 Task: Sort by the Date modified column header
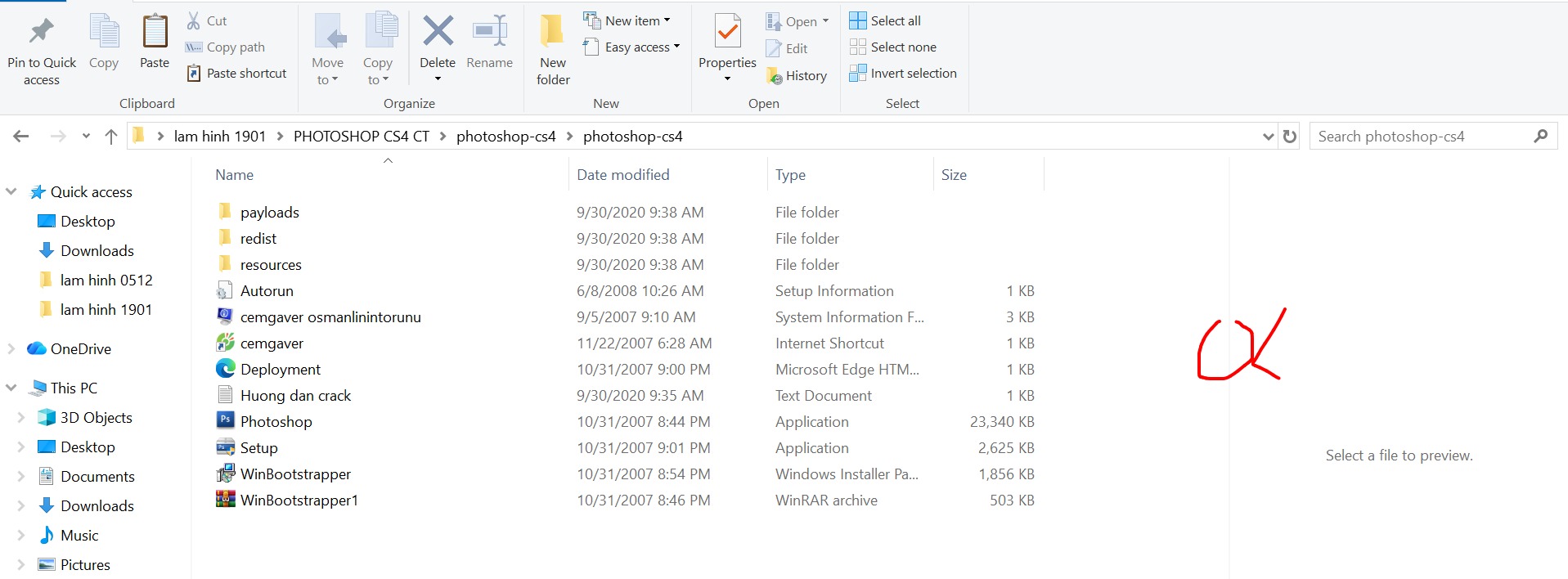point(622,175)
